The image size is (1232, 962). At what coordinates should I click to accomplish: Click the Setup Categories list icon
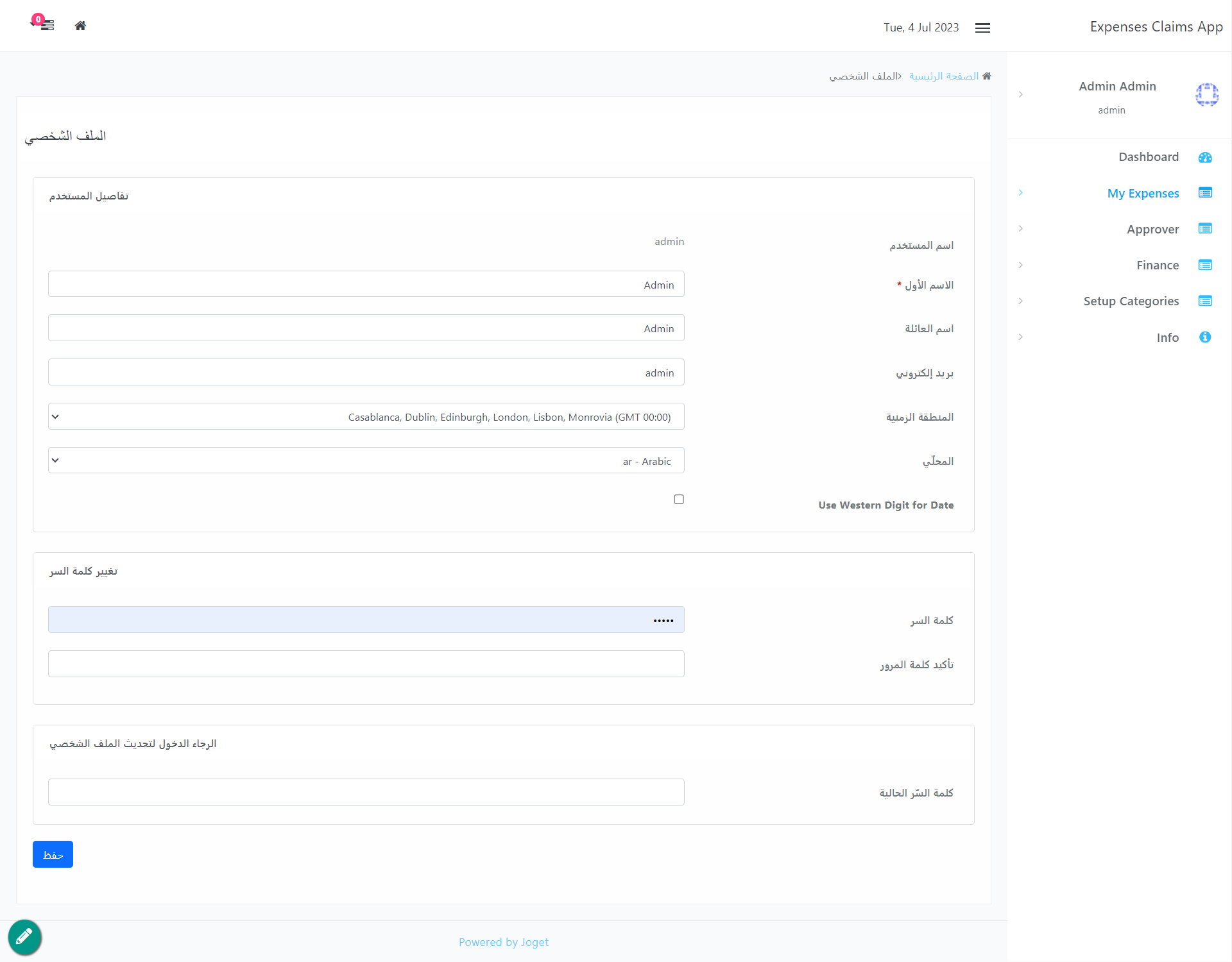[x=1205, y=301]
